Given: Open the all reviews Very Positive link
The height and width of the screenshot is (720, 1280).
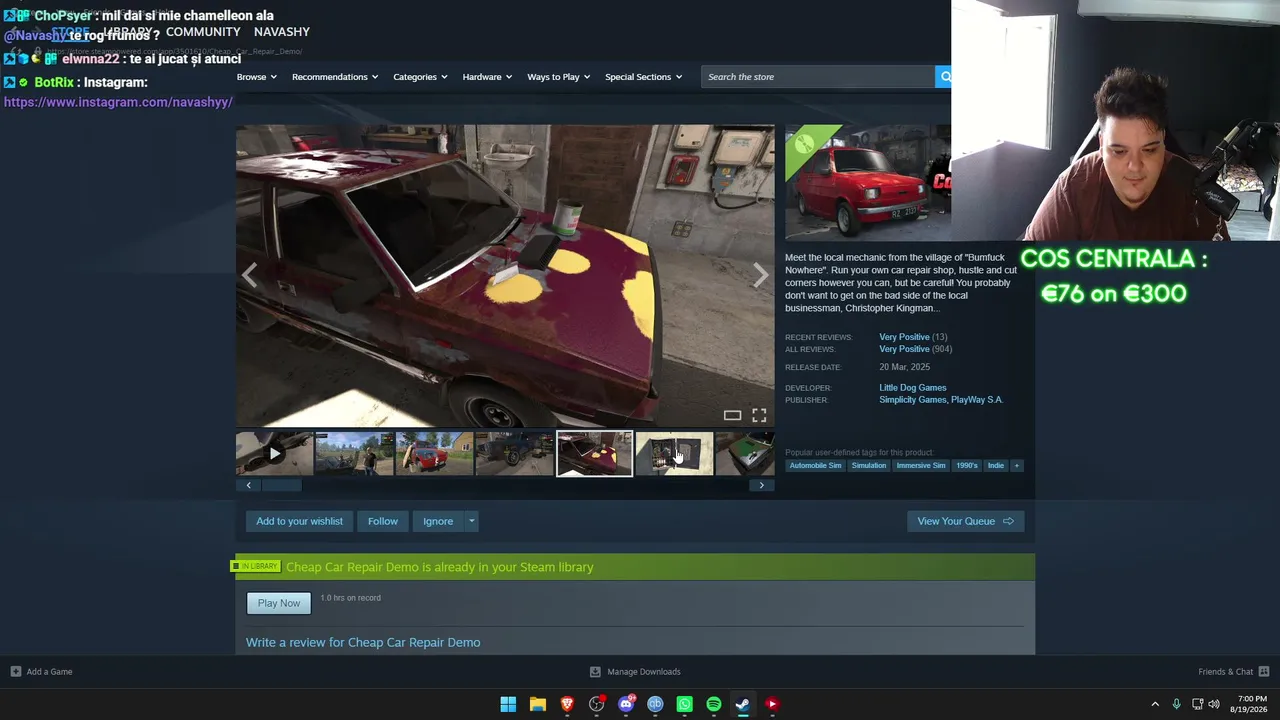Looking at the screenshot, I should click(904, 349).
